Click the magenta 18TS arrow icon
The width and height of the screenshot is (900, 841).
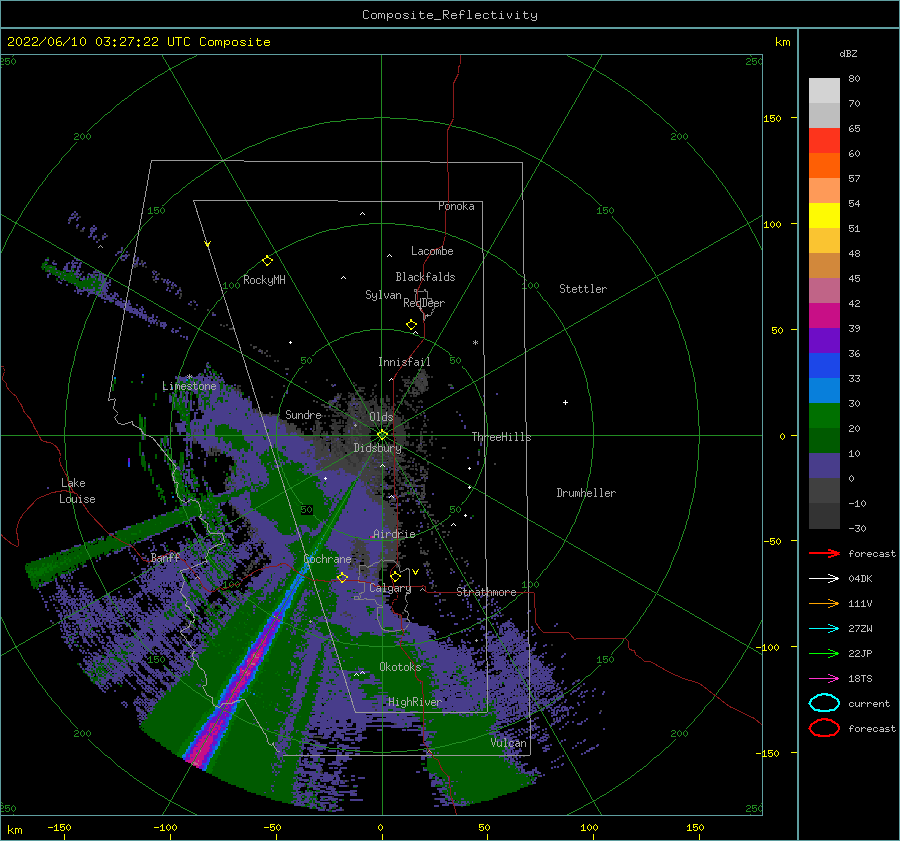coord(824,679)
